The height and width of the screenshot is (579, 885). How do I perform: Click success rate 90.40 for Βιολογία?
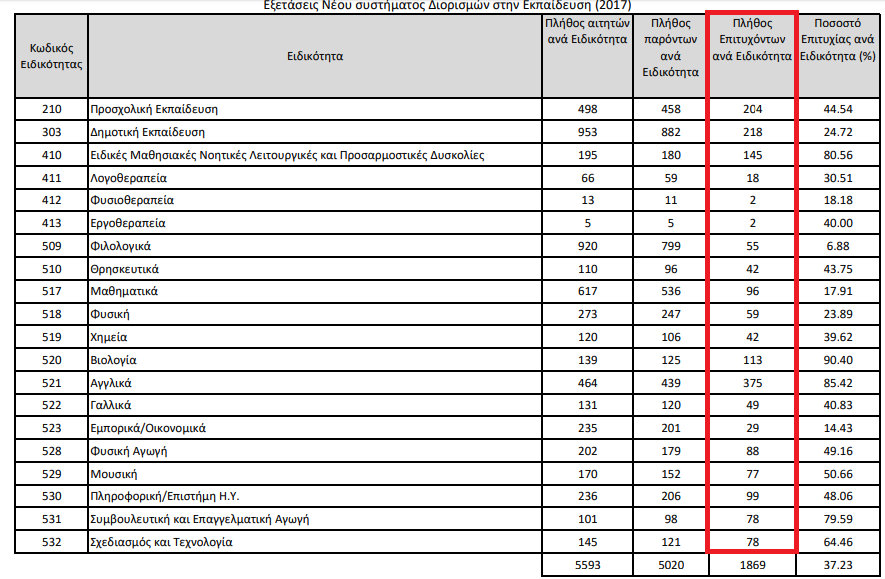838,360
